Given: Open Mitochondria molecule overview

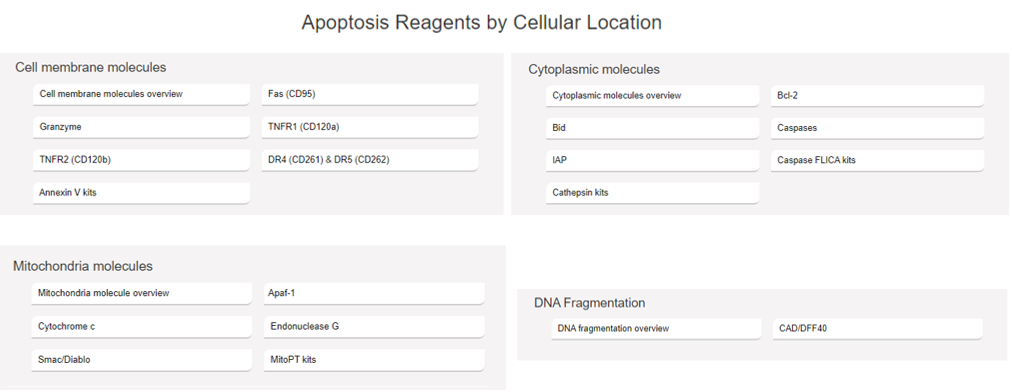Looking at the screenshot, I should (x=141, y=293).
